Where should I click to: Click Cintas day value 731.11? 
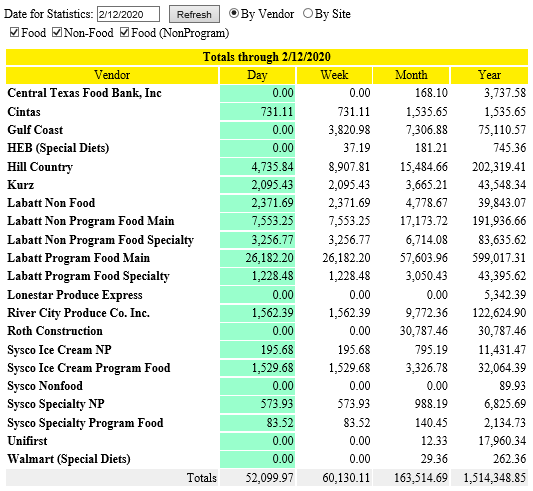click(x=277, y=112)
